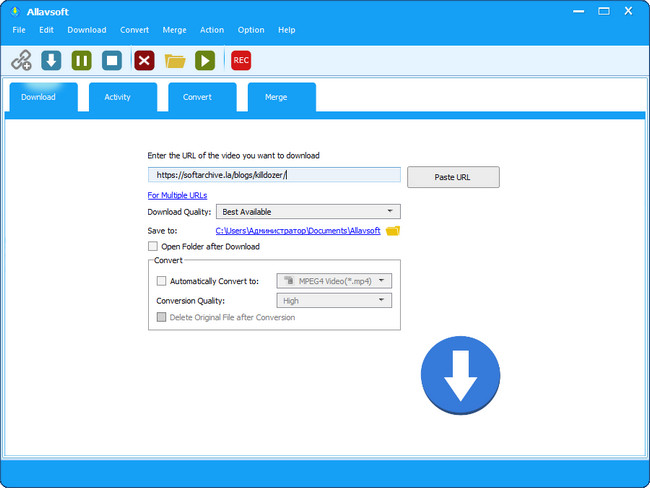Enable Open Folder after Download checkbox
The height and width of the screenshot is (488, 650).
pos(153,246)
